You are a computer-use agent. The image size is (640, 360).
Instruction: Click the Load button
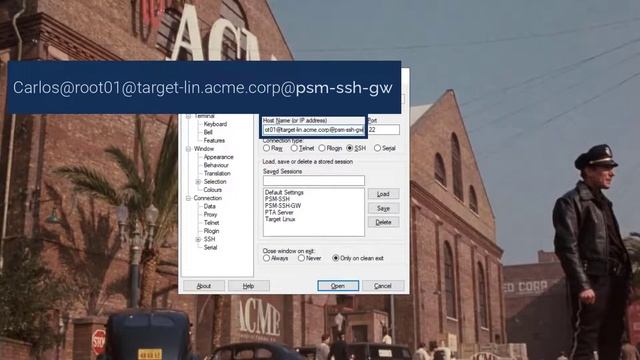coord(383,194)
